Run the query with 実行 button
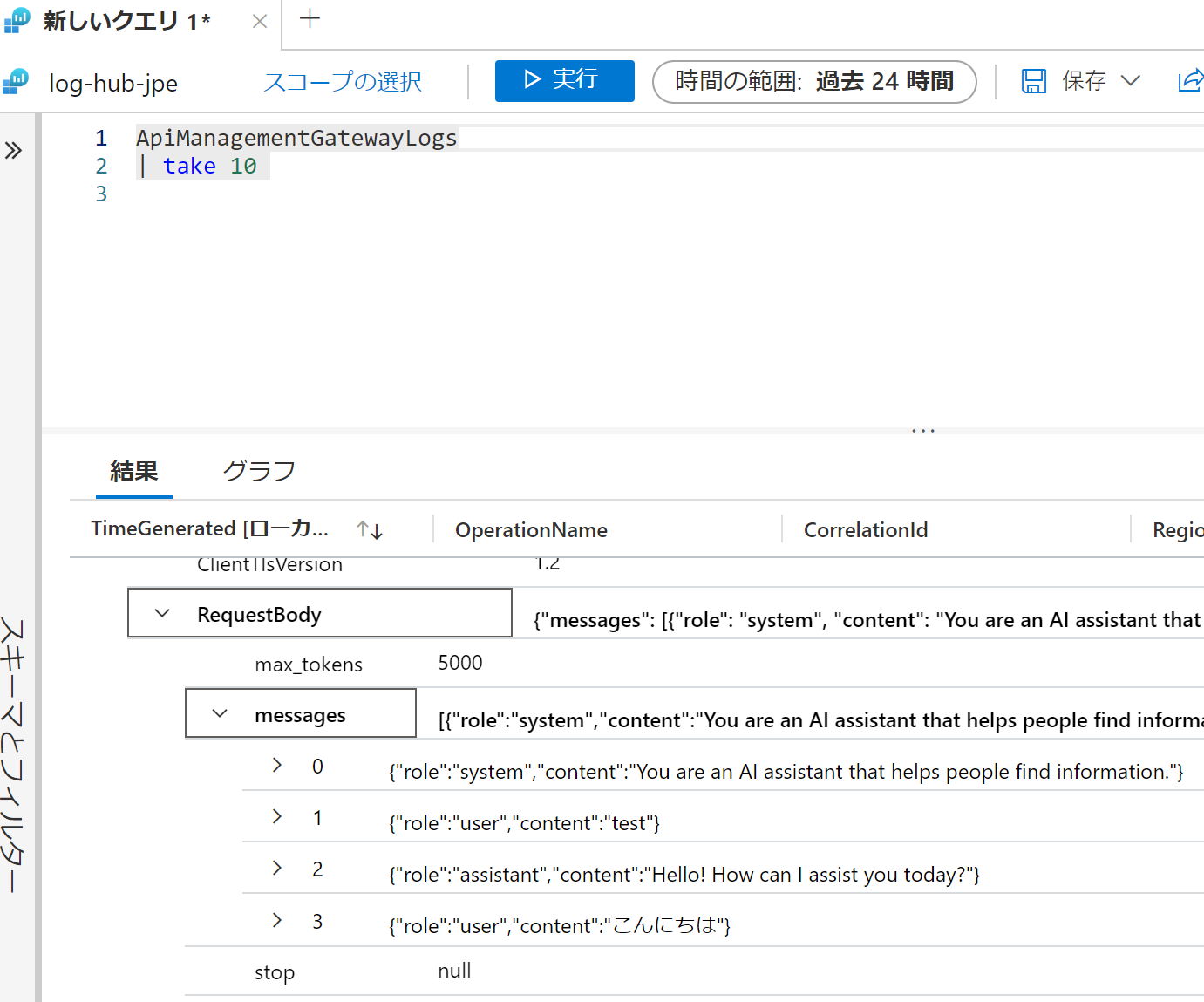 [564, 80]
